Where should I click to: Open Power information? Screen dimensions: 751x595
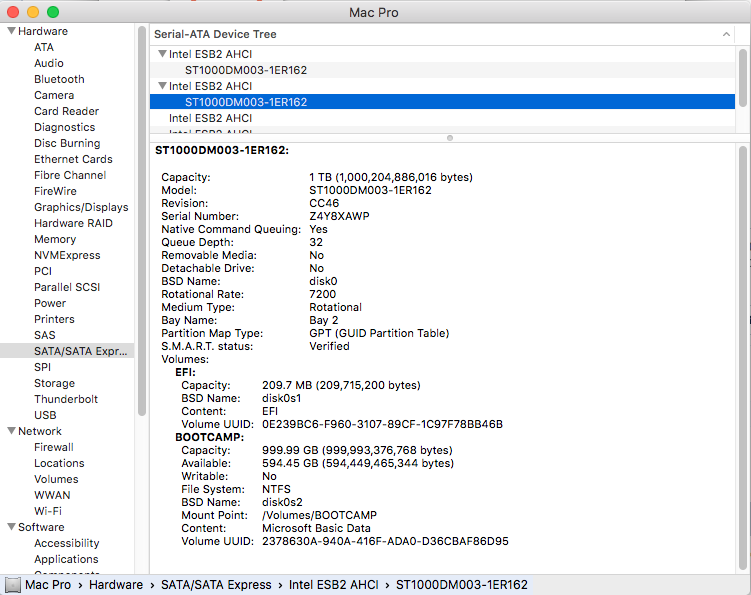(x=50, y=303)
